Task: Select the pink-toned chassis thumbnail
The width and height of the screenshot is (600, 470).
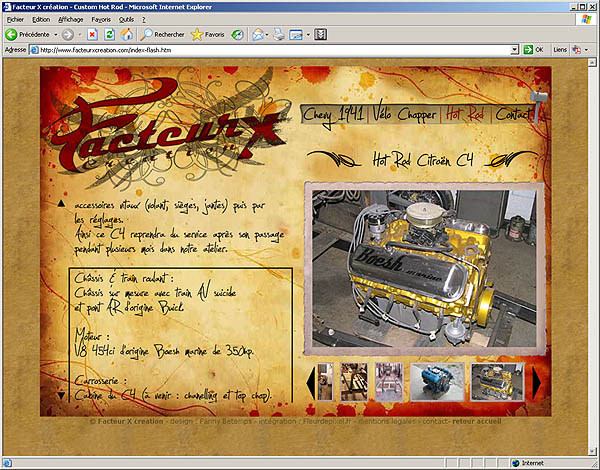Action: point(389,382)
